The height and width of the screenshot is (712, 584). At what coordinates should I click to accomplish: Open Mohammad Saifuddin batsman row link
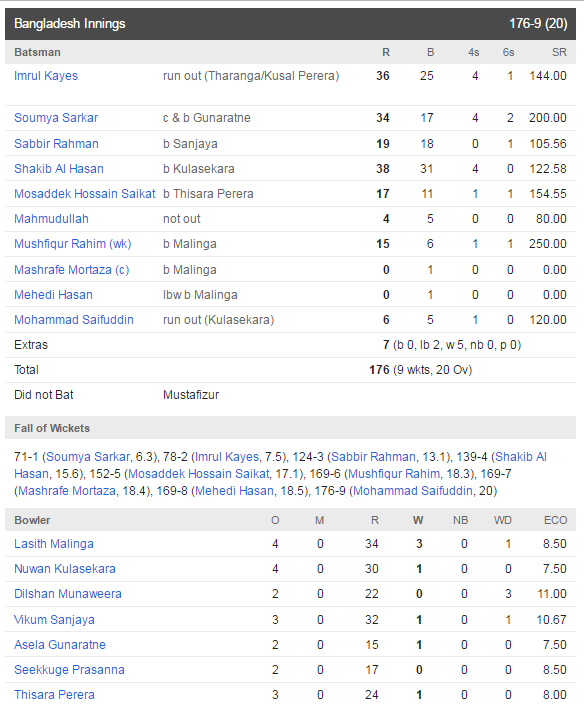coord(74,320)
